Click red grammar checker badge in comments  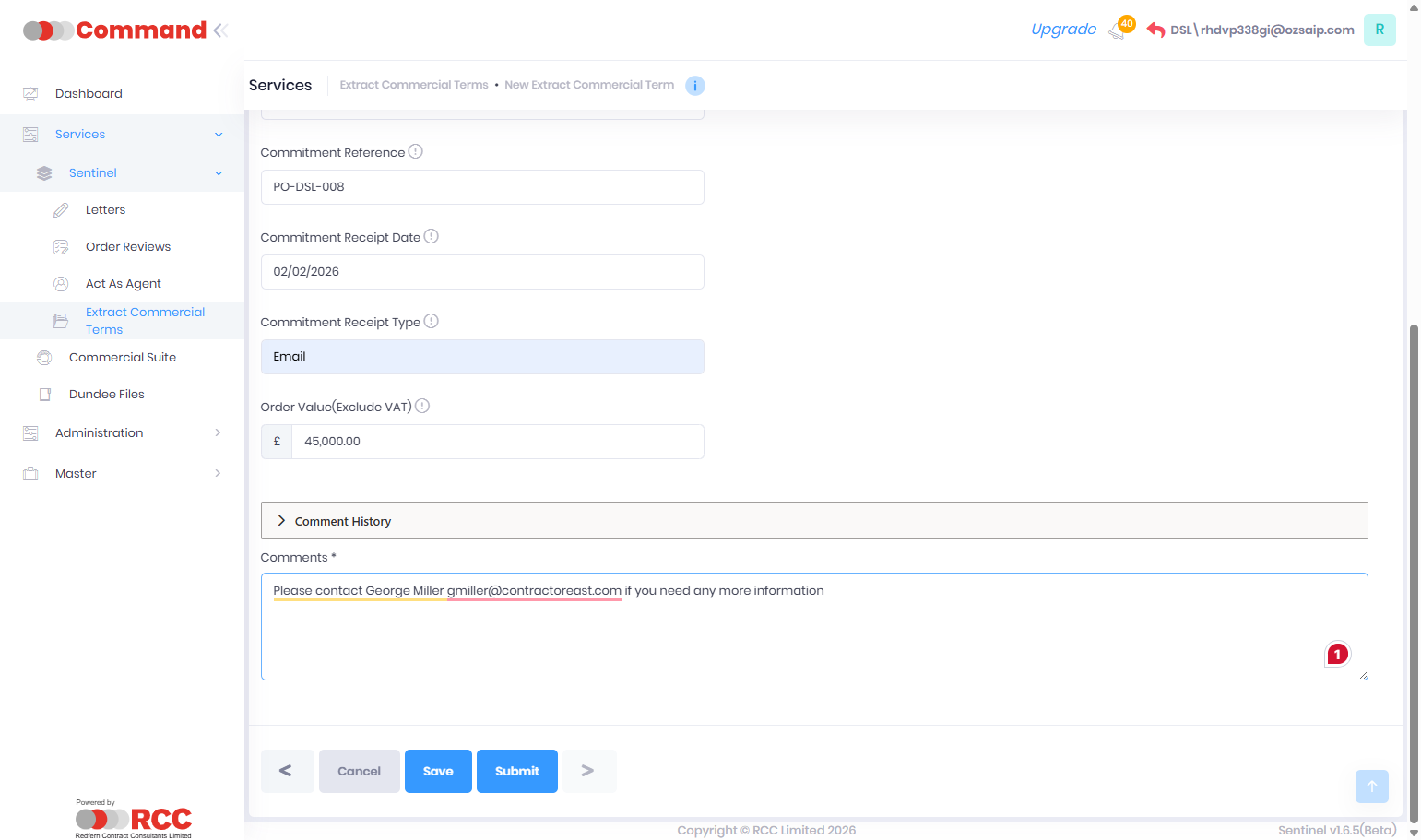1337,654
